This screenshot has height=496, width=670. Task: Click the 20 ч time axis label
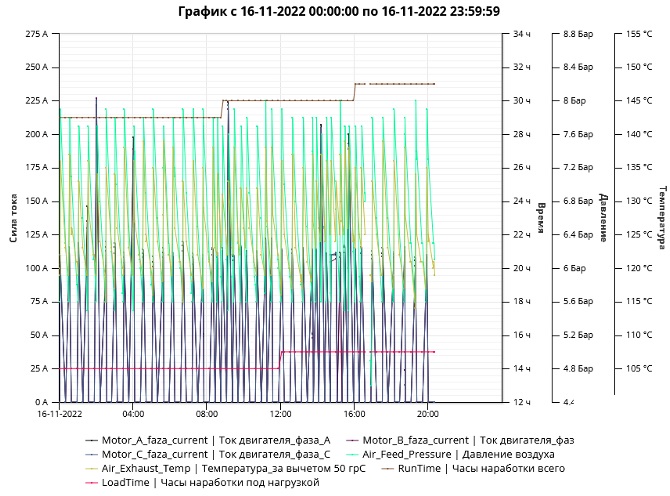521,268
